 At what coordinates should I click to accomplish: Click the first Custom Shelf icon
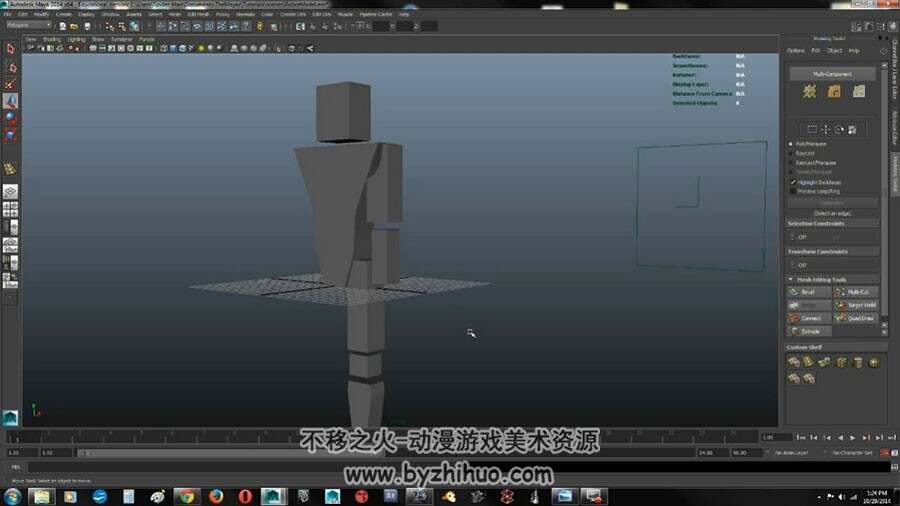[794, 362]
